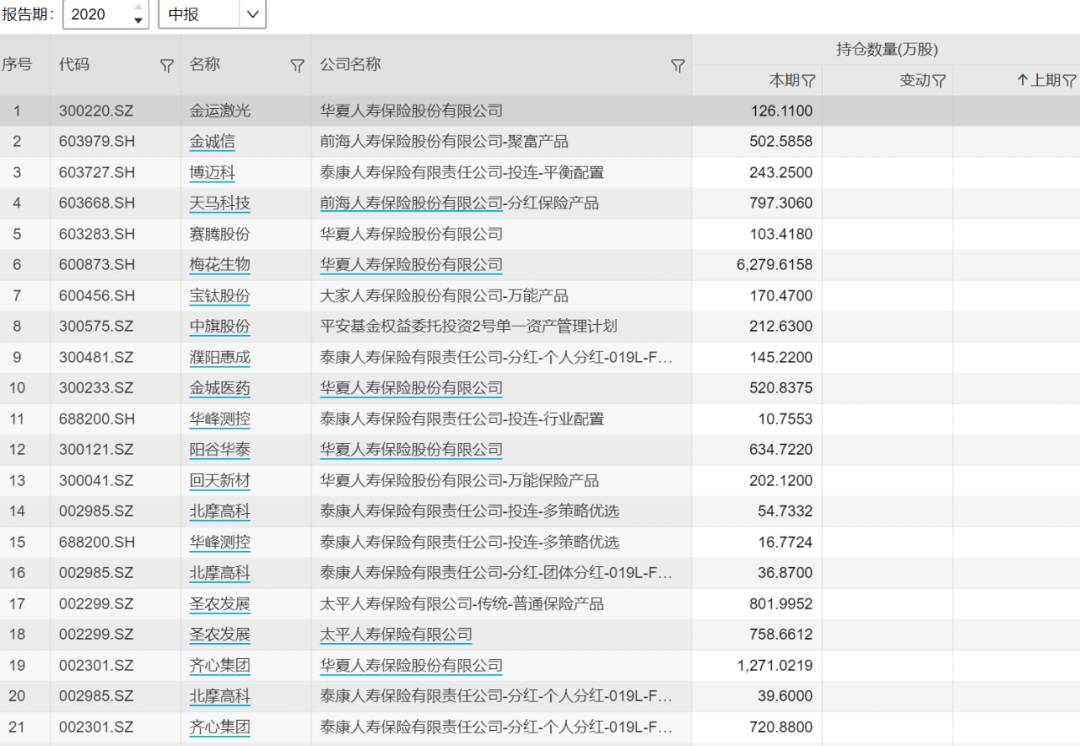Screen dimensions: 1080x746
Task: Click 齐心集团 link in row 19
Action: point(220,665)
